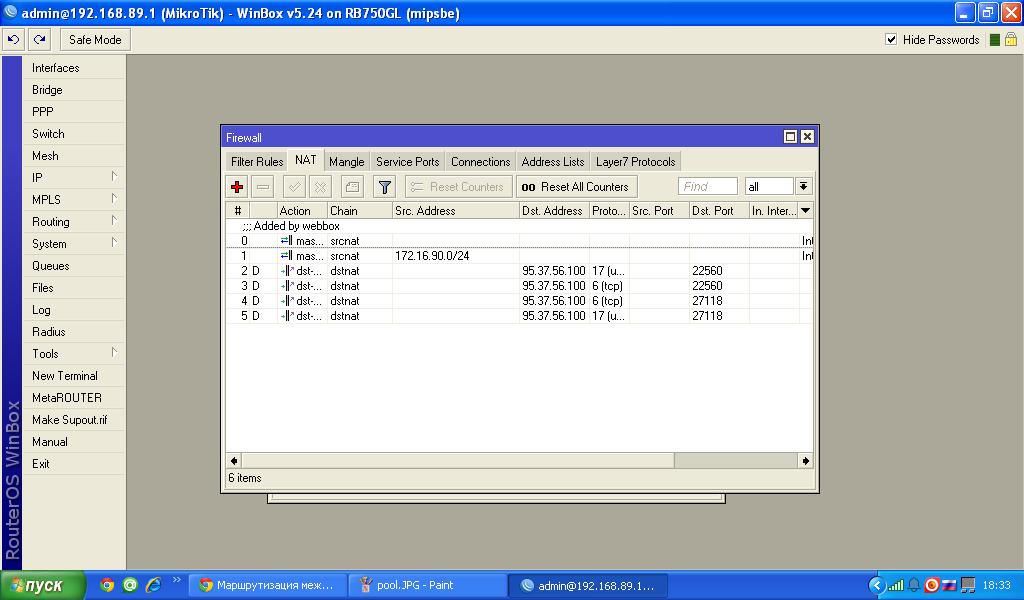Open Queues from sidebar

pos(74,266)
